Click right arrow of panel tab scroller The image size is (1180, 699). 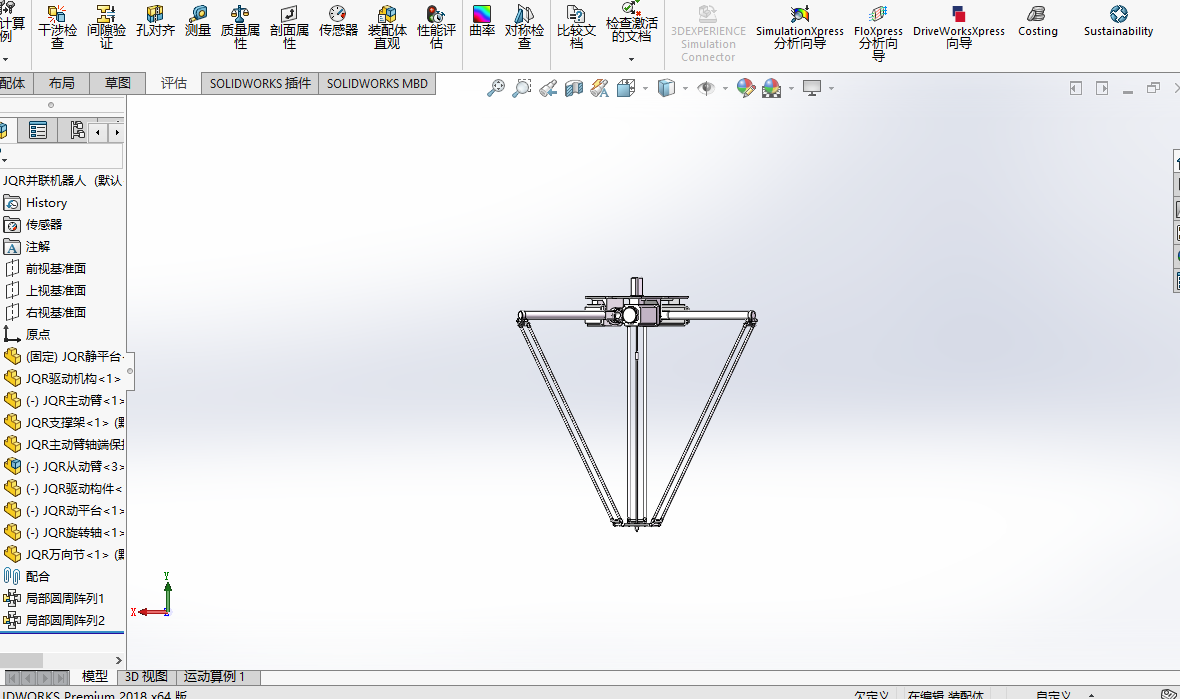tap(117, 132)
